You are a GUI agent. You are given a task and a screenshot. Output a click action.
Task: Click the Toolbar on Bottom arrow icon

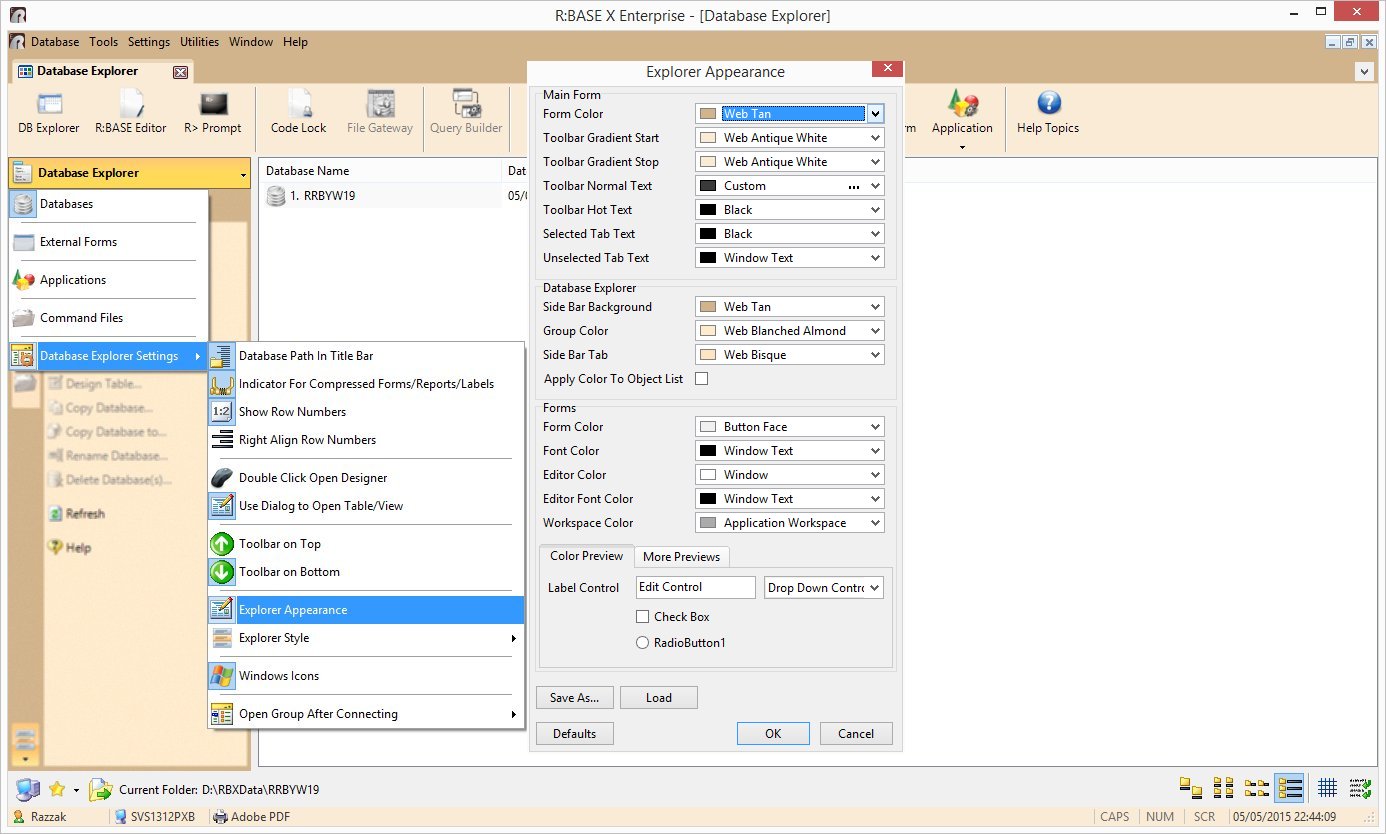coord(222,572)
